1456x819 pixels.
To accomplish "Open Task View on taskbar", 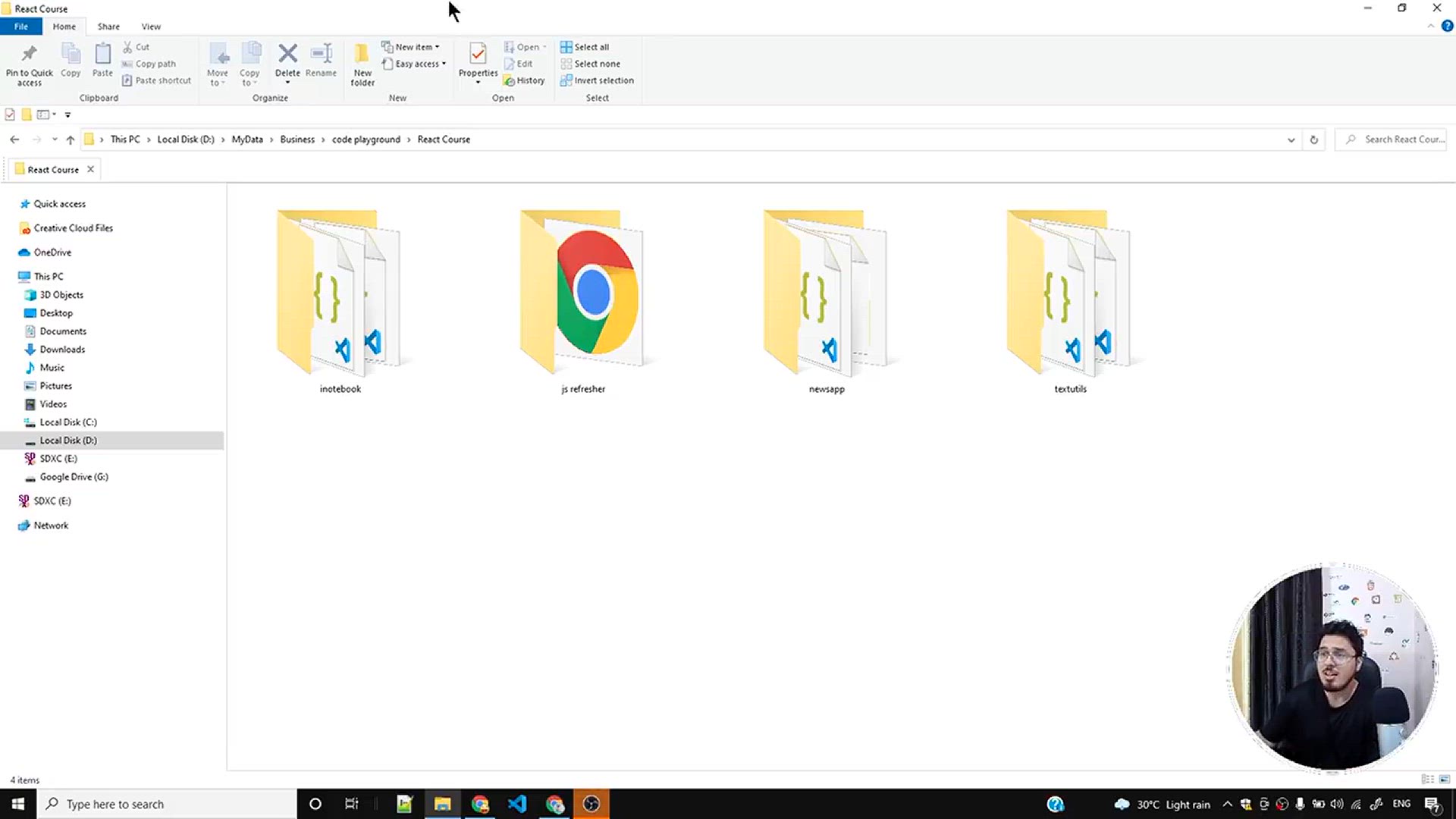I will (x=352, y=804).
